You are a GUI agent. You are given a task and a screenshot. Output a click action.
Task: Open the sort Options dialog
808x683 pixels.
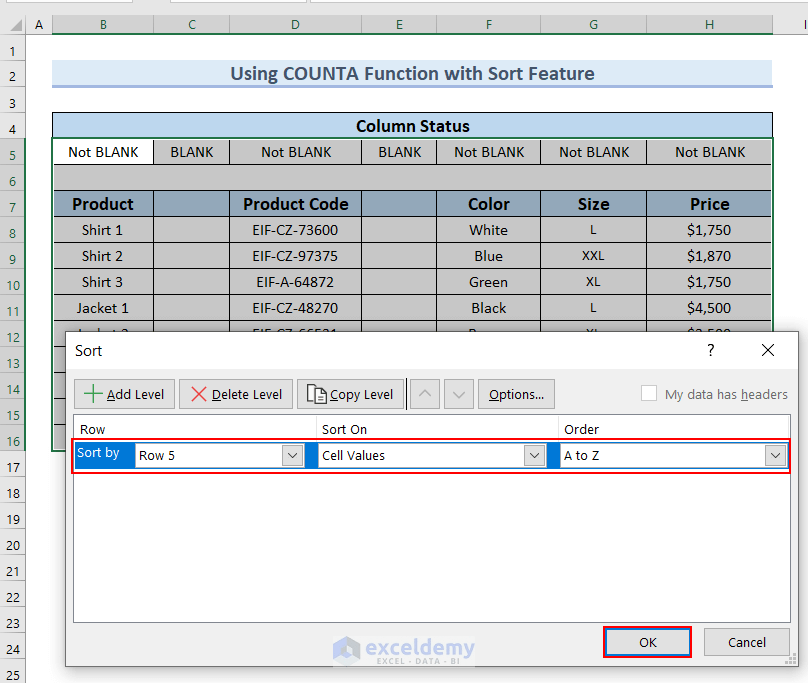[x=516, y=394]
